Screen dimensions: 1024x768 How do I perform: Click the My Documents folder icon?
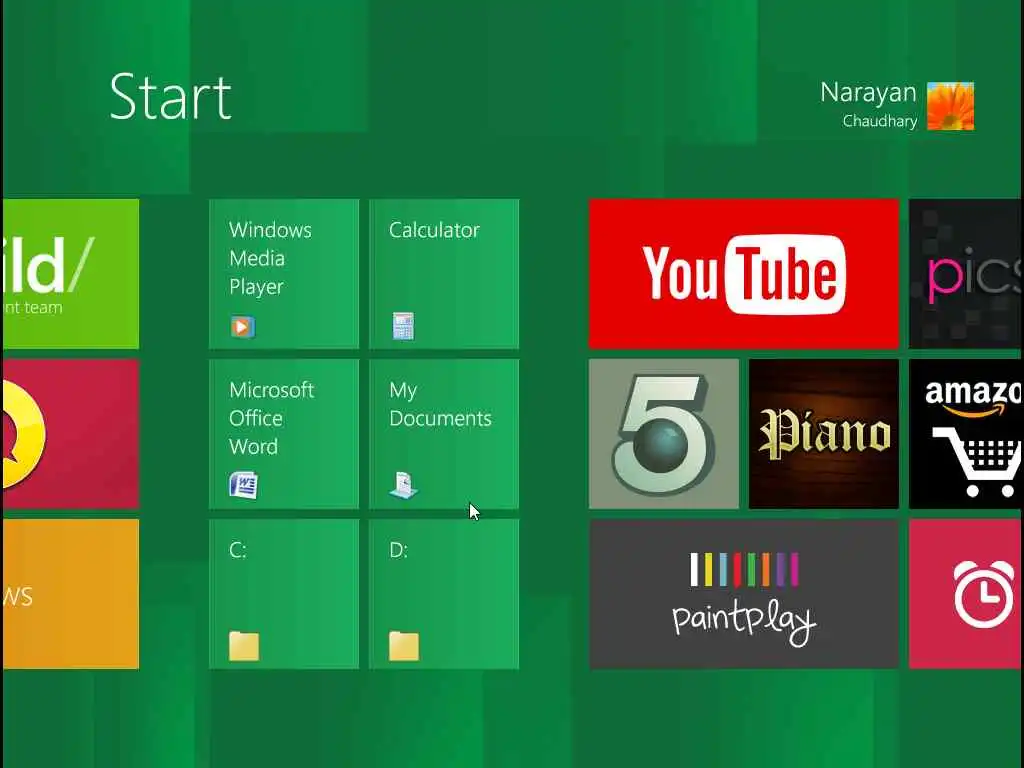point(404,485)
